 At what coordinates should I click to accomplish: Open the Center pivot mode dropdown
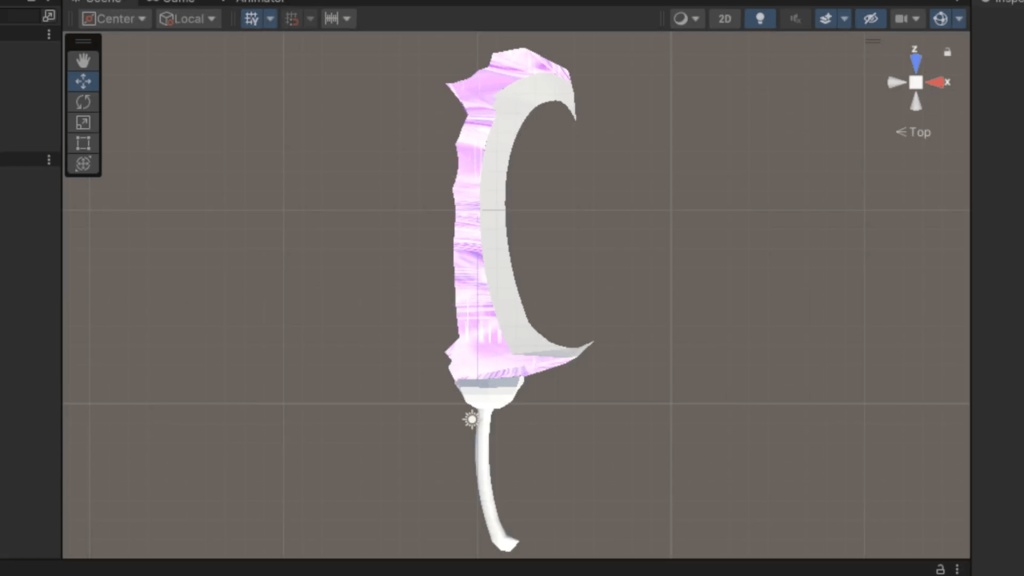(x=115, y=19)
